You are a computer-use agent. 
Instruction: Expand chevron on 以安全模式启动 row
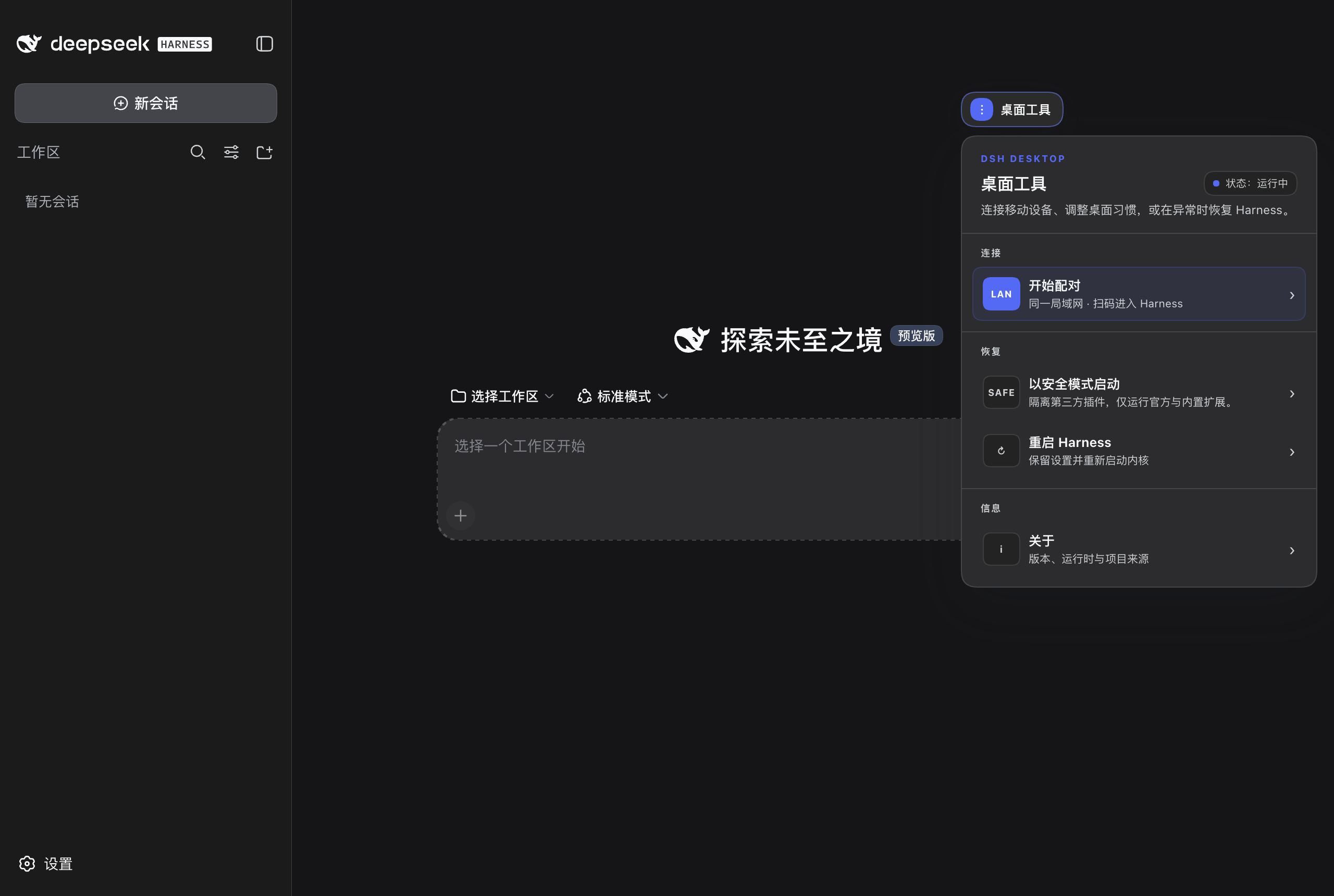[x=1292, y=394]
